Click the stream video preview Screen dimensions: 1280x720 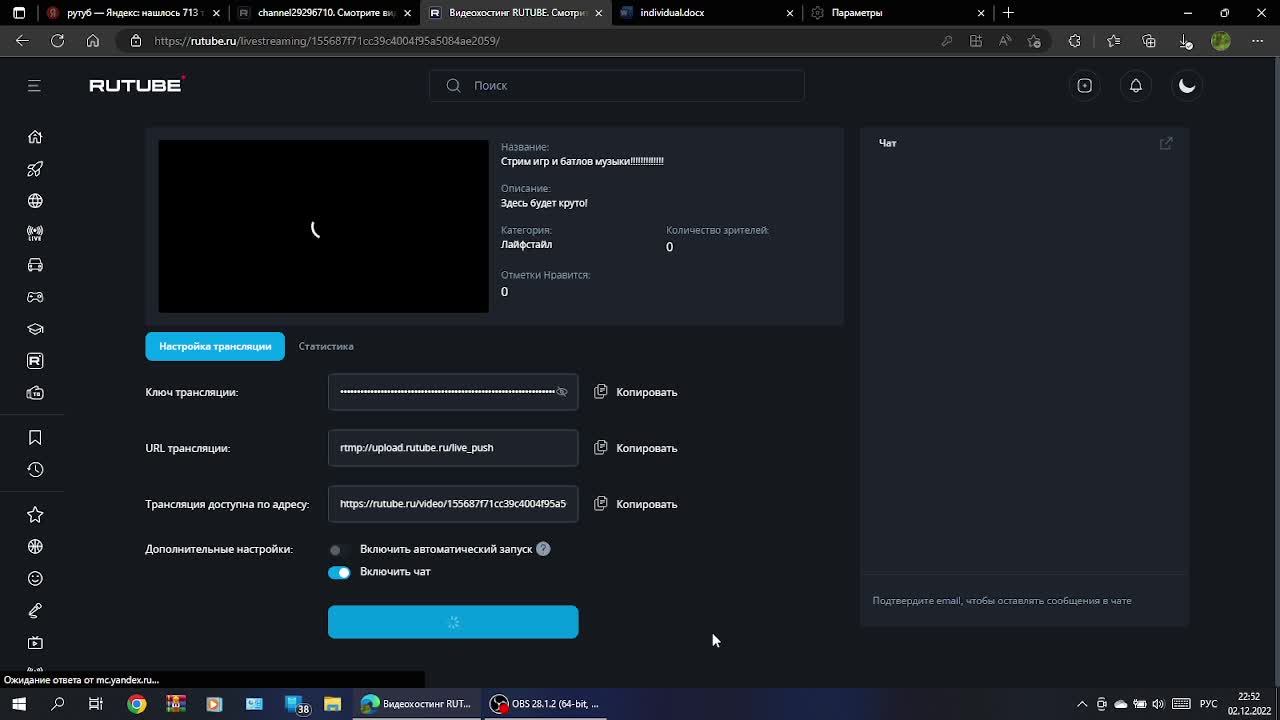coord(324,227)
